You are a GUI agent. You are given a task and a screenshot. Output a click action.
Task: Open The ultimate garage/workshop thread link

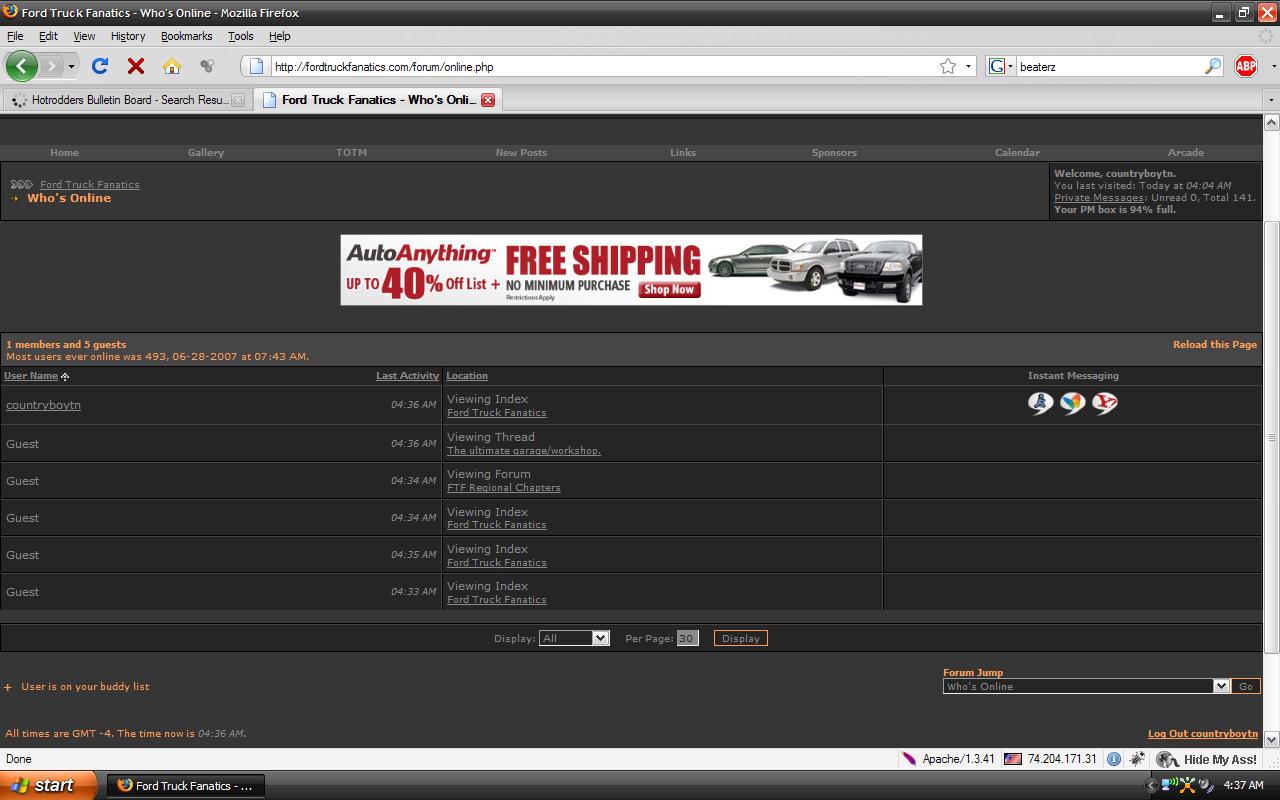coord(524,451)
